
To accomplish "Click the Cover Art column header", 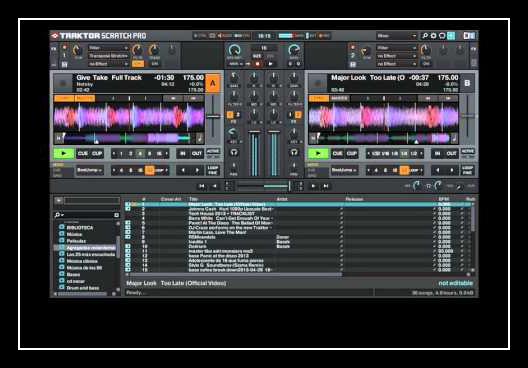I will 171,199.
